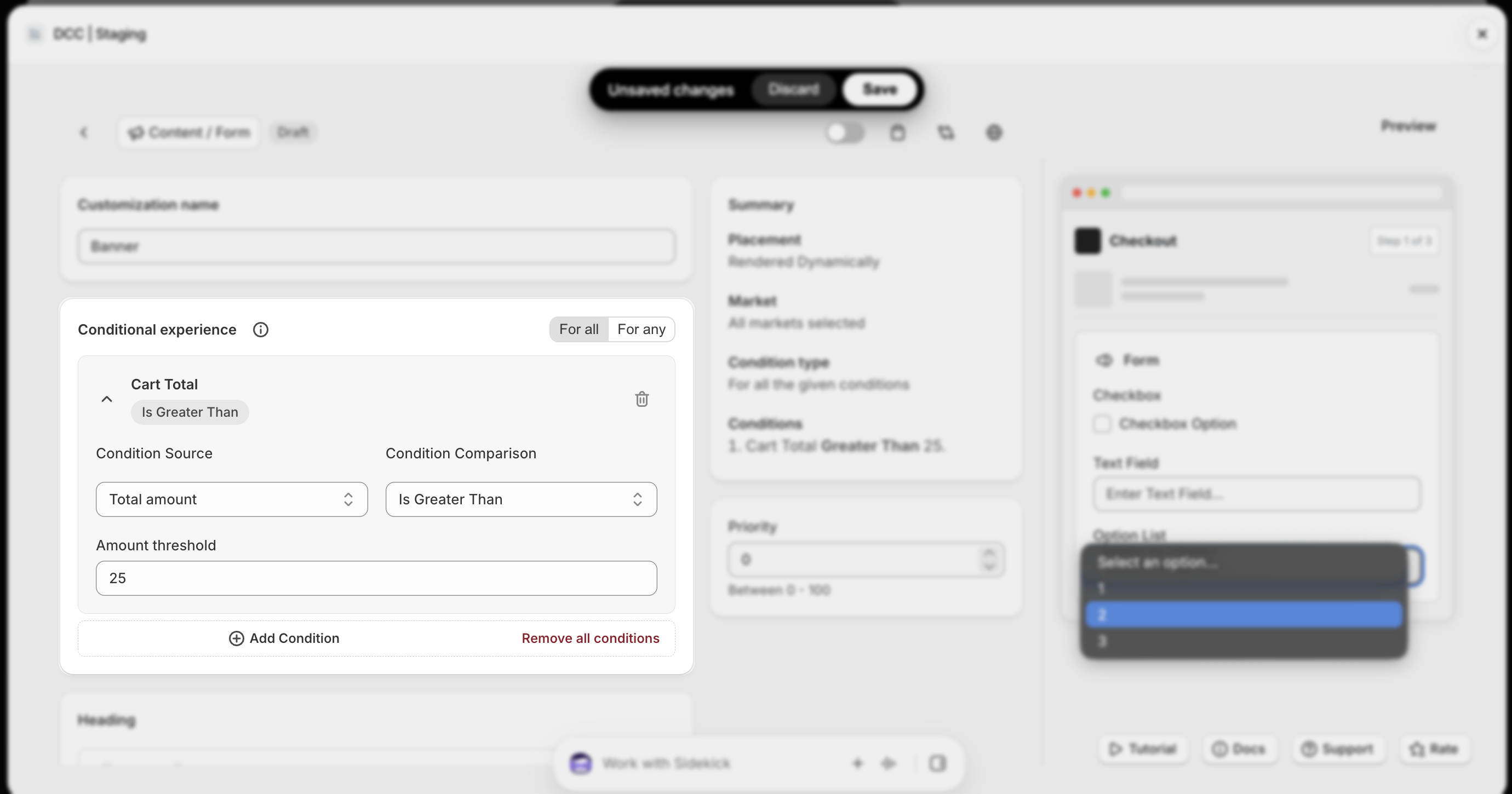Open the Tutorial button
Viewport: 1512px width, 794px height.
coord(1143,749)
